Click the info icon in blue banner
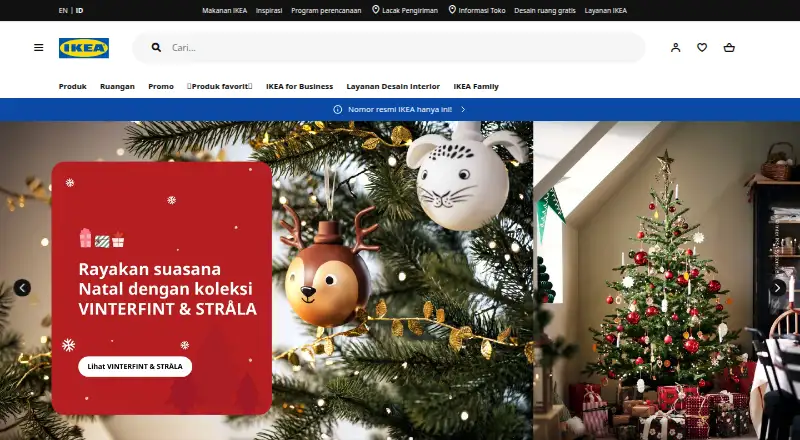The height and width of the screenshot is (440, 800). click(338, 109)
